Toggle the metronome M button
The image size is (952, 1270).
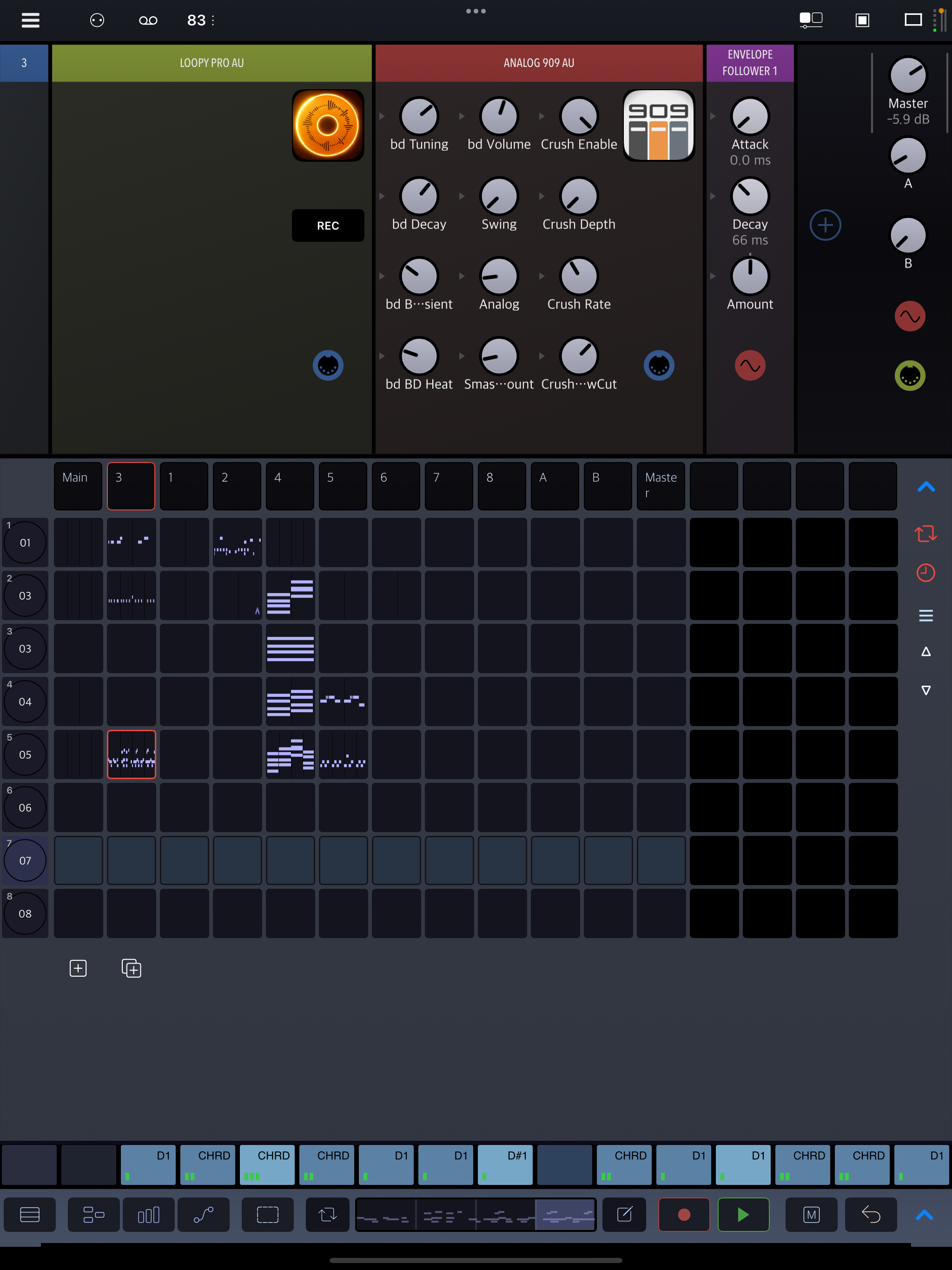(811, 1215)
